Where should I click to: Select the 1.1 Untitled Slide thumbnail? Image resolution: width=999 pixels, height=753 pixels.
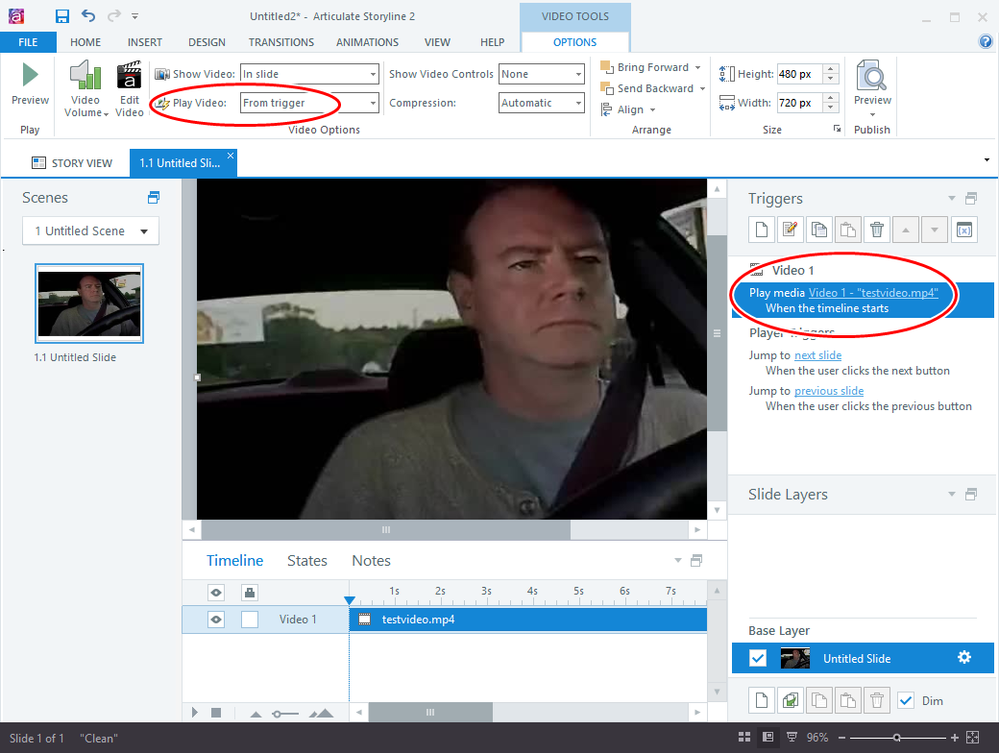[x=89, y=303]
